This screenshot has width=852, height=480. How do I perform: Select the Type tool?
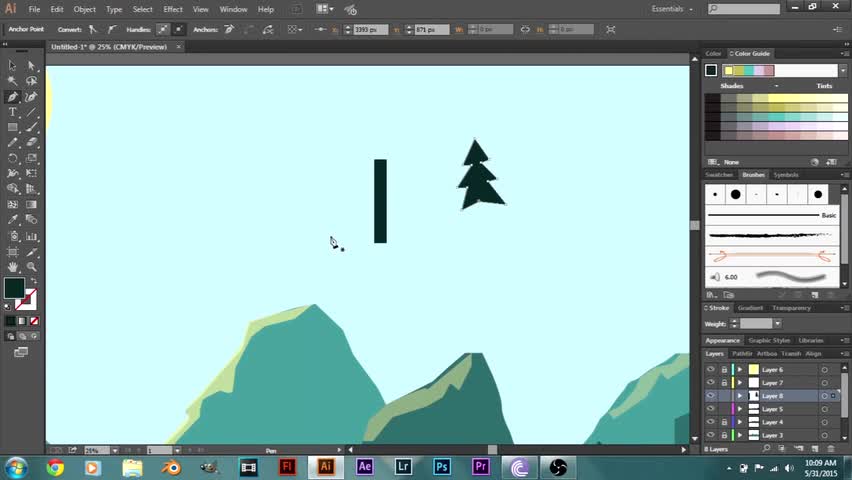12,112
